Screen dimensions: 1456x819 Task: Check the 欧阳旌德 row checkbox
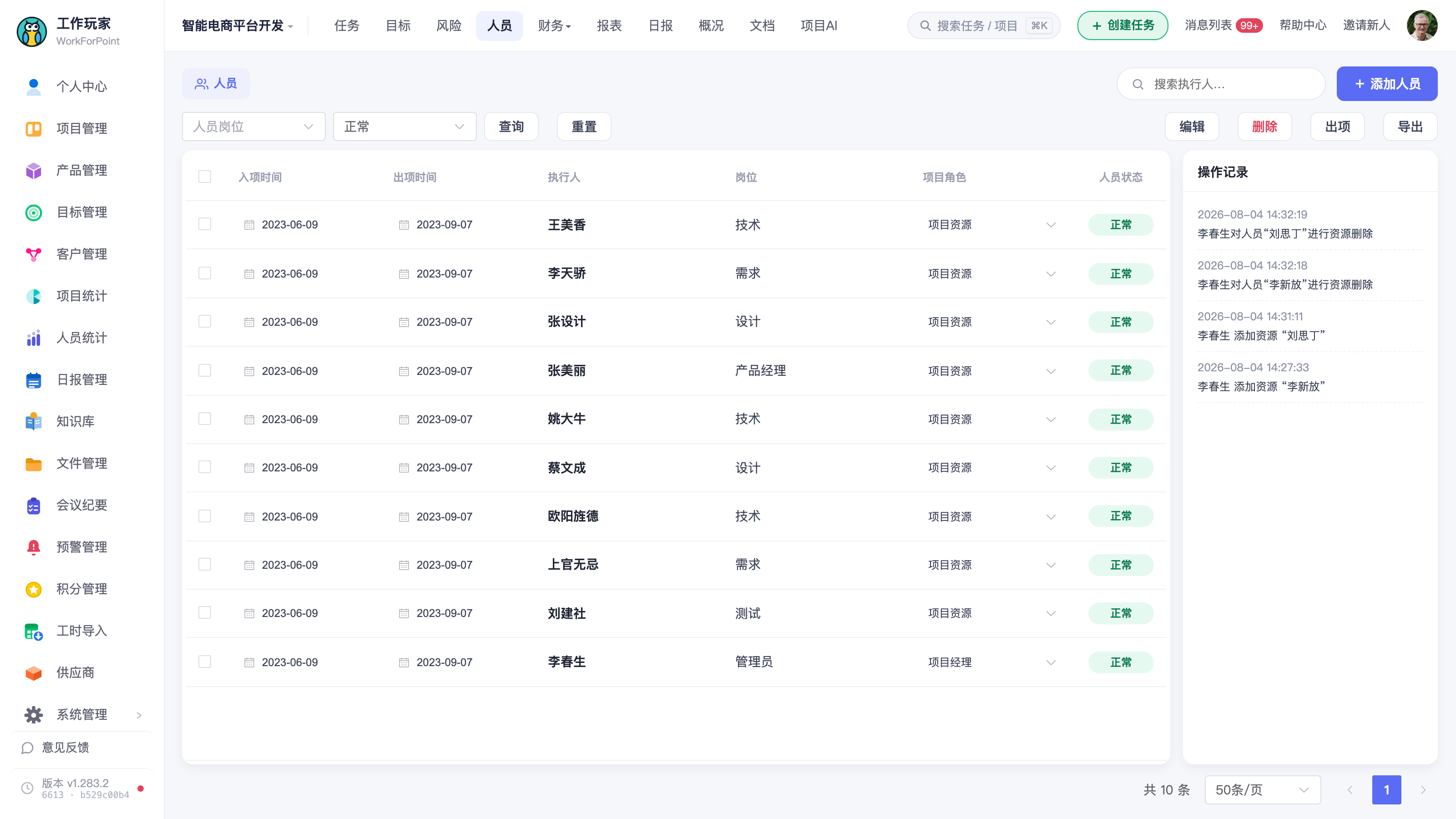pyautogui.click(x=205, y=516)
